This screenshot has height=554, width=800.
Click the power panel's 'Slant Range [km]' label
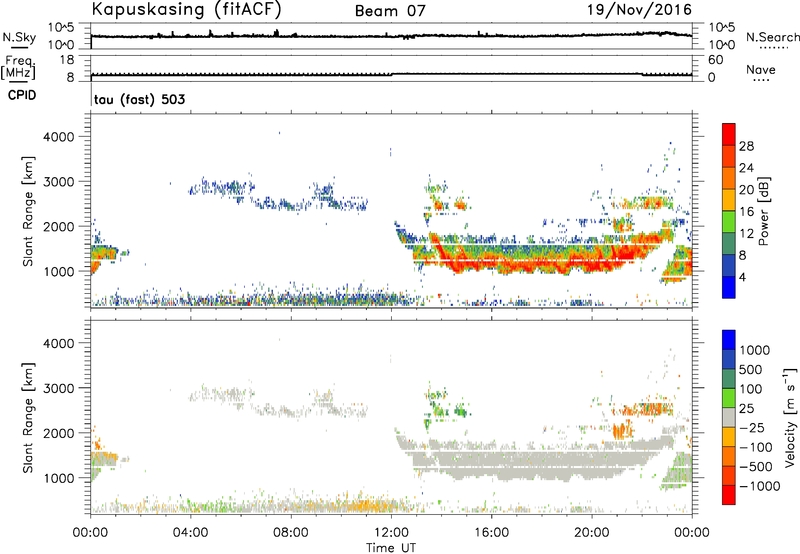pos(28,211)
